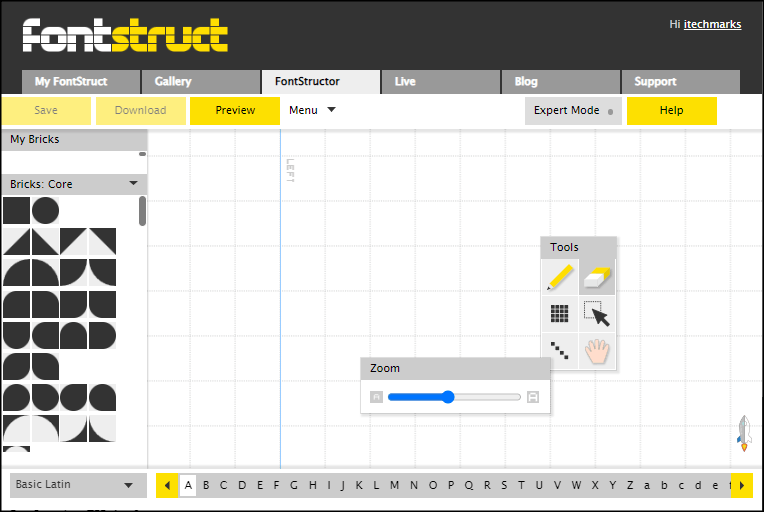Open the Live tab
The height and width of the screenshot is (512, 764).
pyautogui.click(x=440, y=82)
